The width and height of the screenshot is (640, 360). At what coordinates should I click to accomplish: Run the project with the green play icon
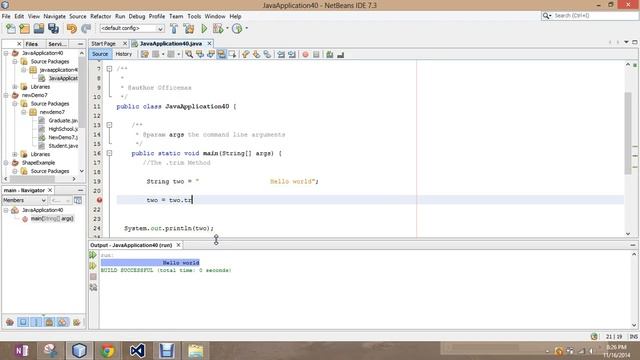204,29
